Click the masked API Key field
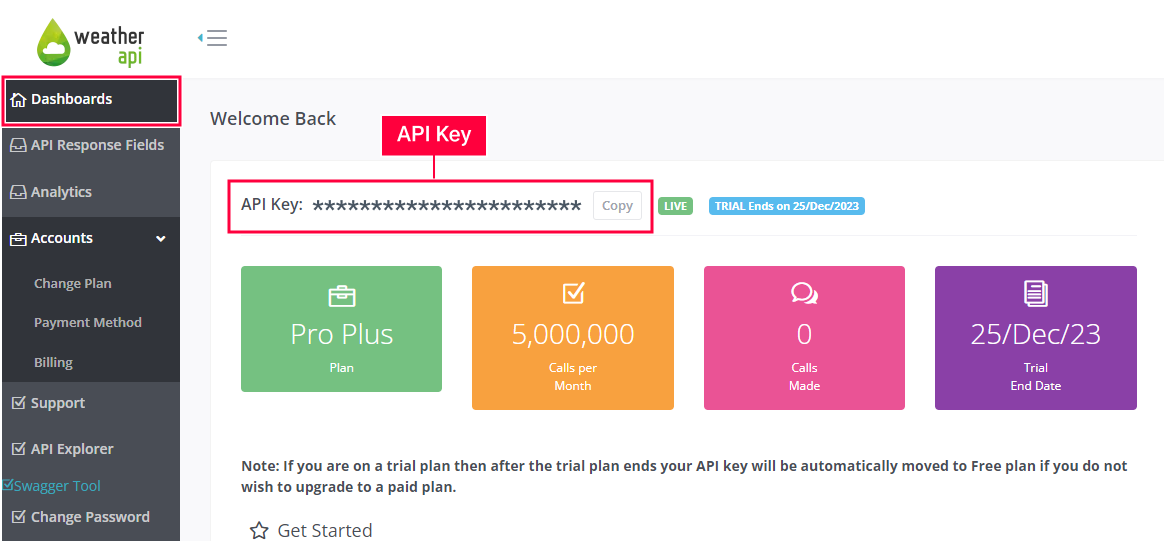The width and height of the screenshot is (1164, 541). click(x=447, y=206)
